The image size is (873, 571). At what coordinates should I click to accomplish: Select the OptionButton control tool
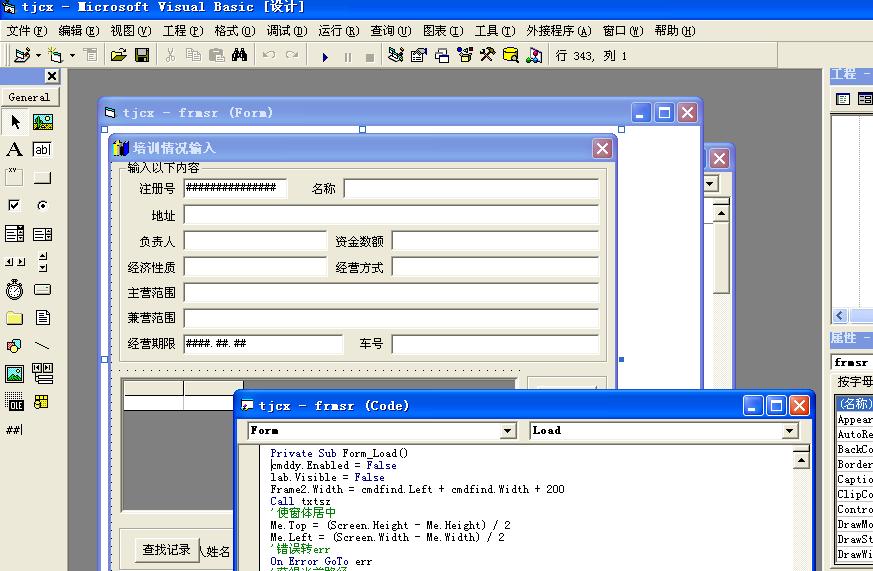43,205
